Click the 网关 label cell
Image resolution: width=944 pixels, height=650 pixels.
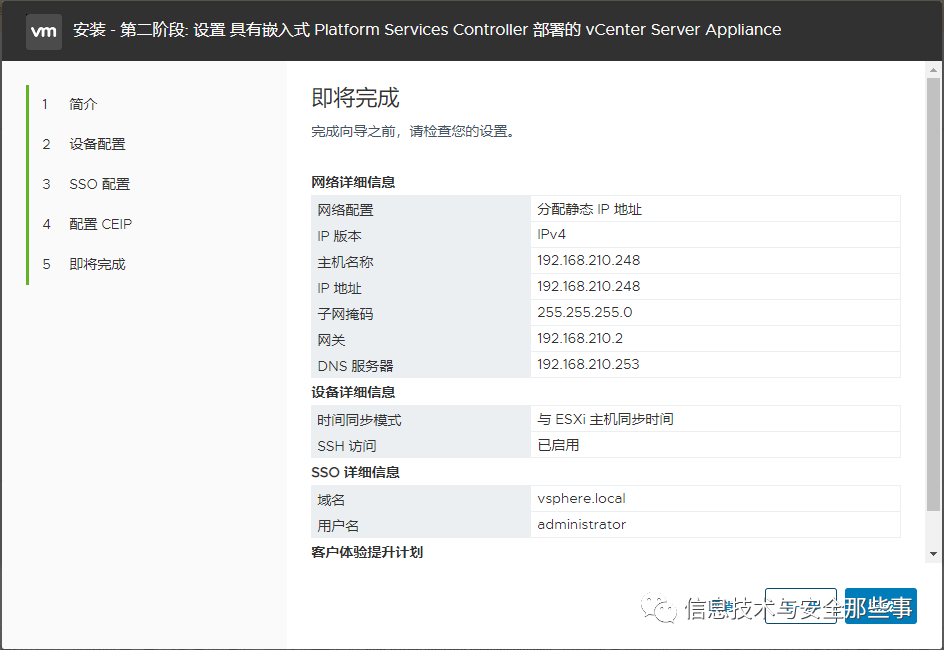[421, 339]
